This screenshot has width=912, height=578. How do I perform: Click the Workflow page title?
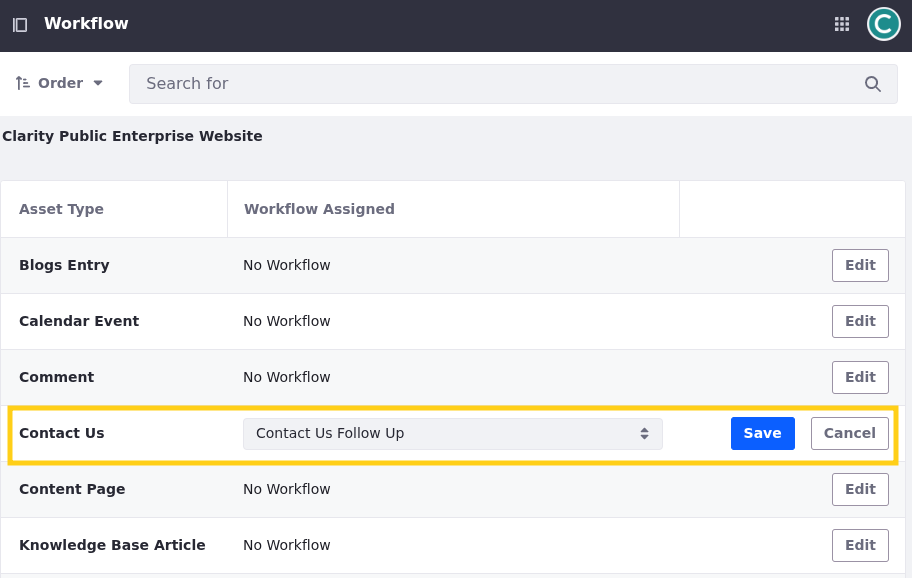(x=86, y=23)
